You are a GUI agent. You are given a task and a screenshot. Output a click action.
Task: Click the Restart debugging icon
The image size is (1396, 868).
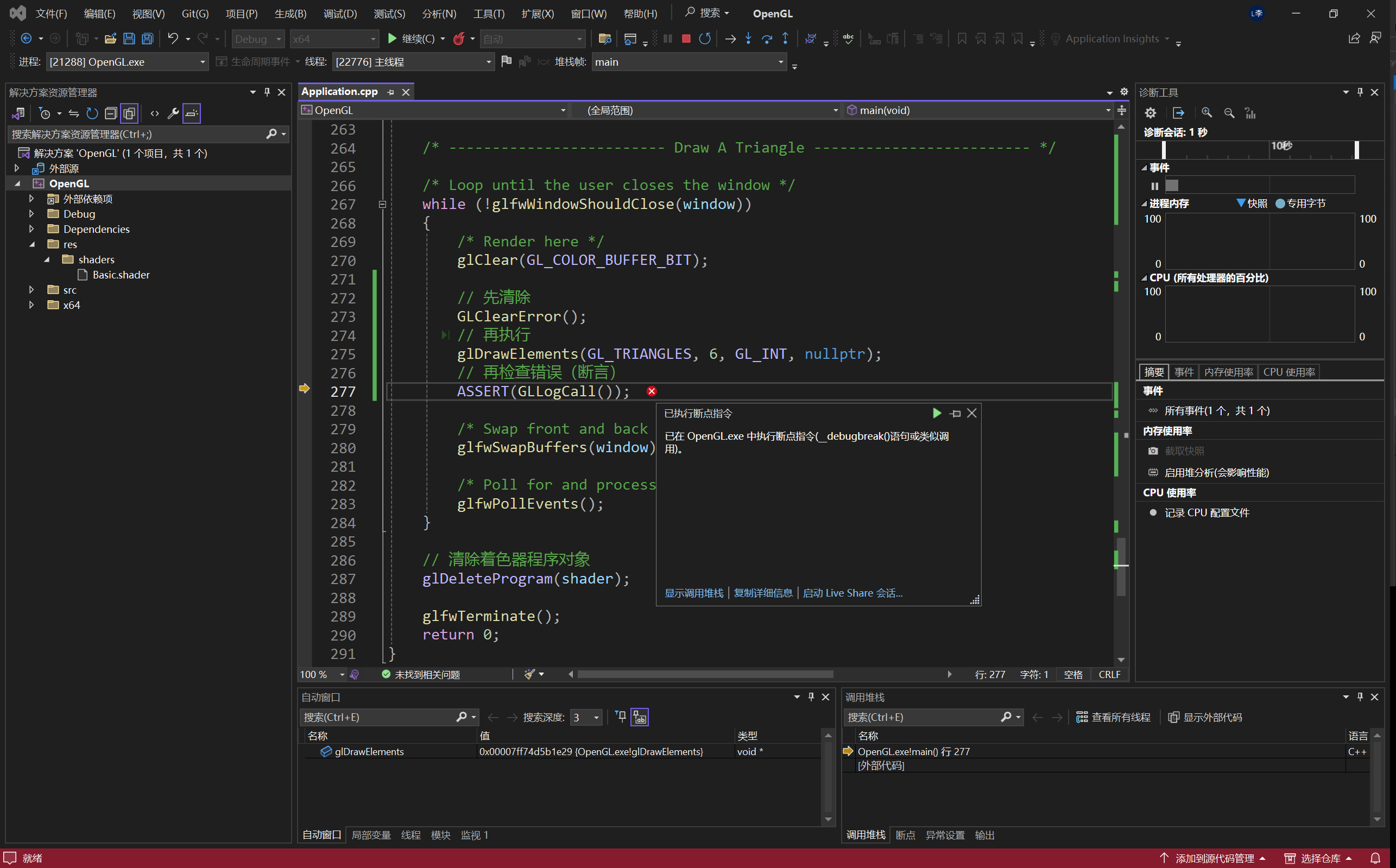click(705, 39)
